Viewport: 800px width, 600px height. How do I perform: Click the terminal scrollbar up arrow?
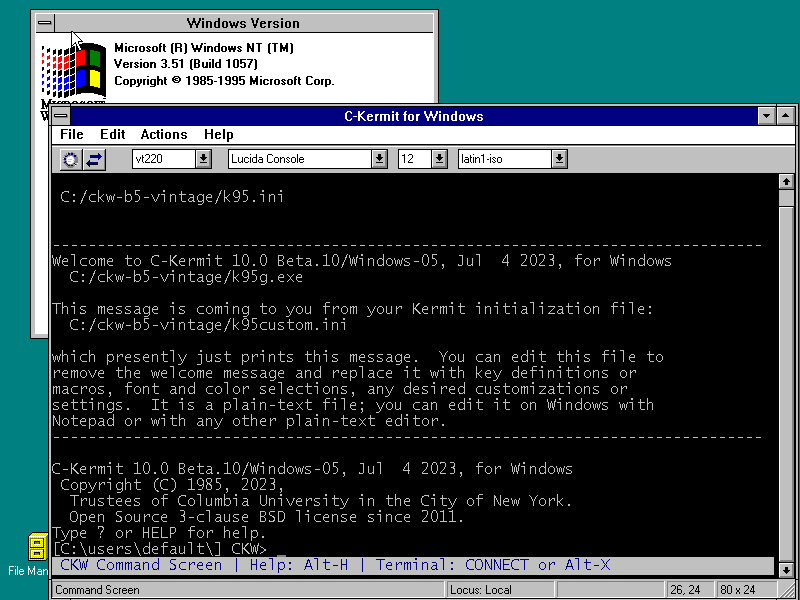[x=786, y=181]
